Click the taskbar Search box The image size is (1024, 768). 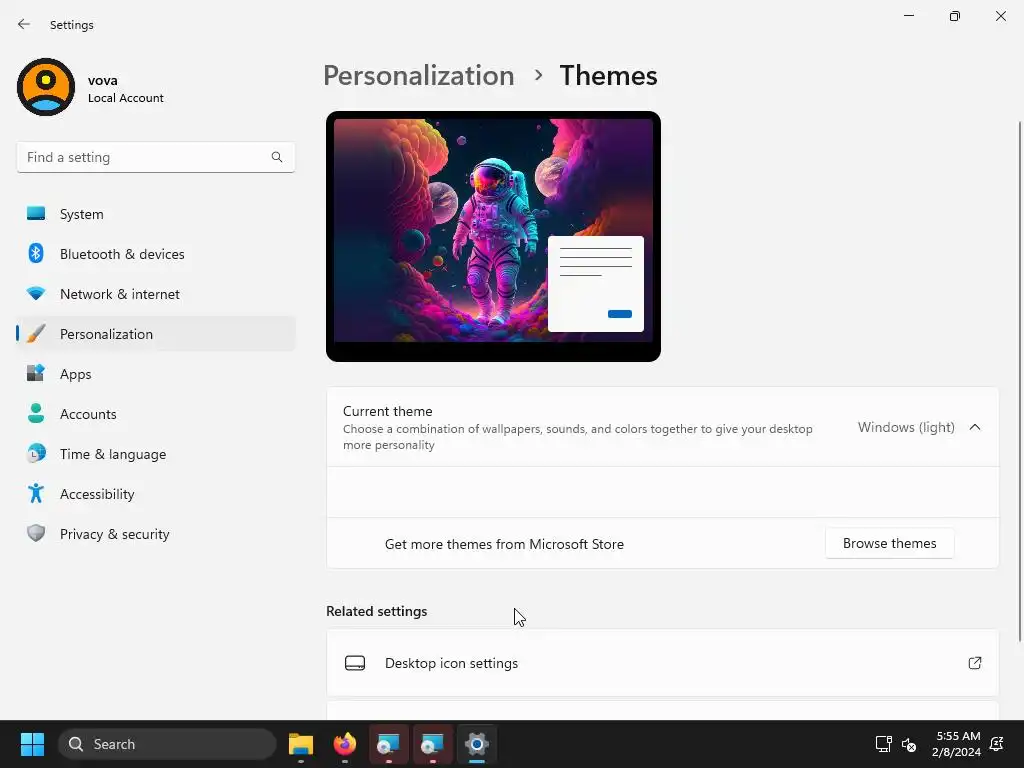click(167, 744)
